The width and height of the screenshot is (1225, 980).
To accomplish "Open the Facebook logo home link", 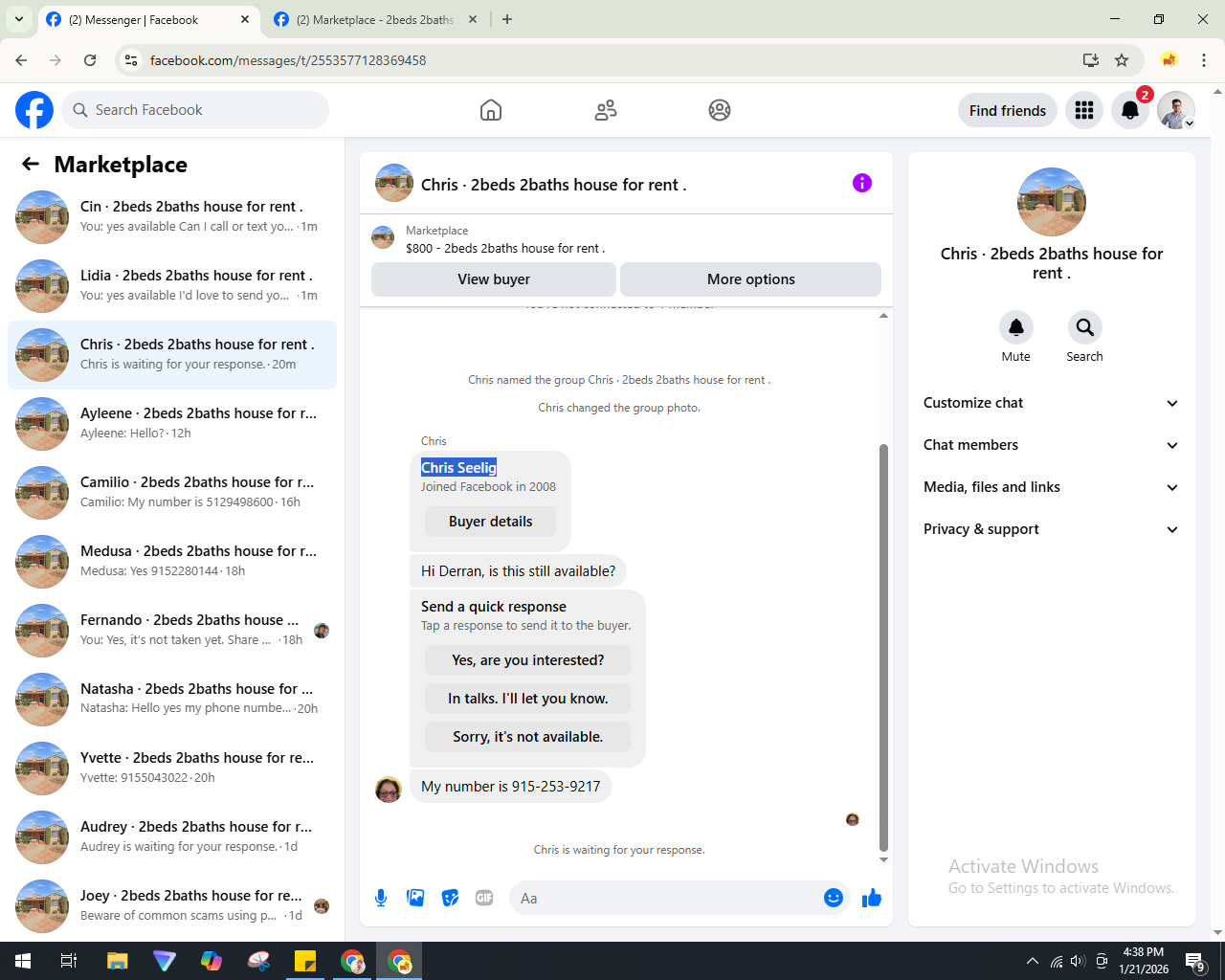I will click(x=34, y=110).
